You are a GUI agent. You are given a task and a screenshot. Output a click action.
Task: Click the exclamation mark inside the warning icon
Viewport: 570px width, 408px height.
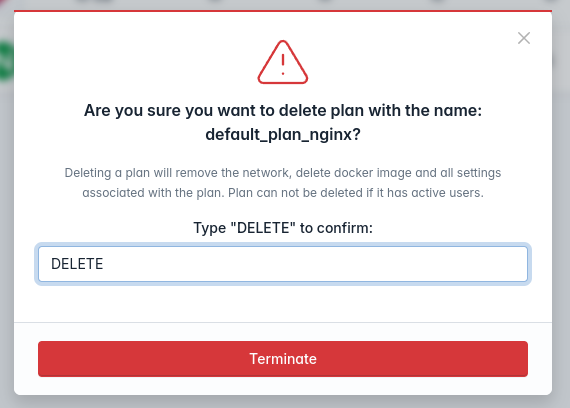(283, 64)
